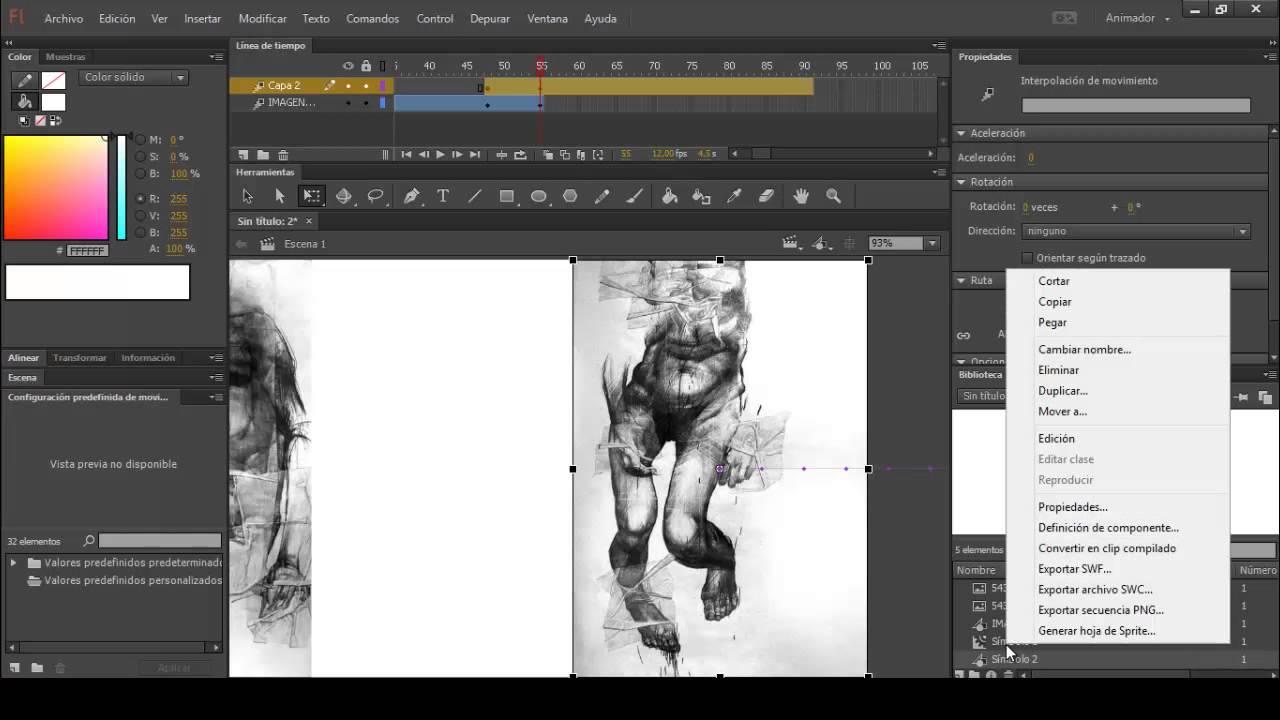Select the white arrow Subselection tool
Screen dimensions: 1280x720
[x=280, y=197]
